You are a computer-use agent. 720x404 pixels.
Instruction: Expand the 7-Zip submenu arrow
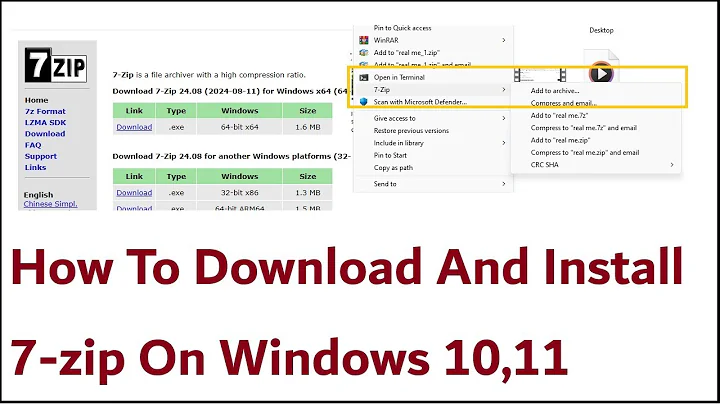tap(504, 90)
